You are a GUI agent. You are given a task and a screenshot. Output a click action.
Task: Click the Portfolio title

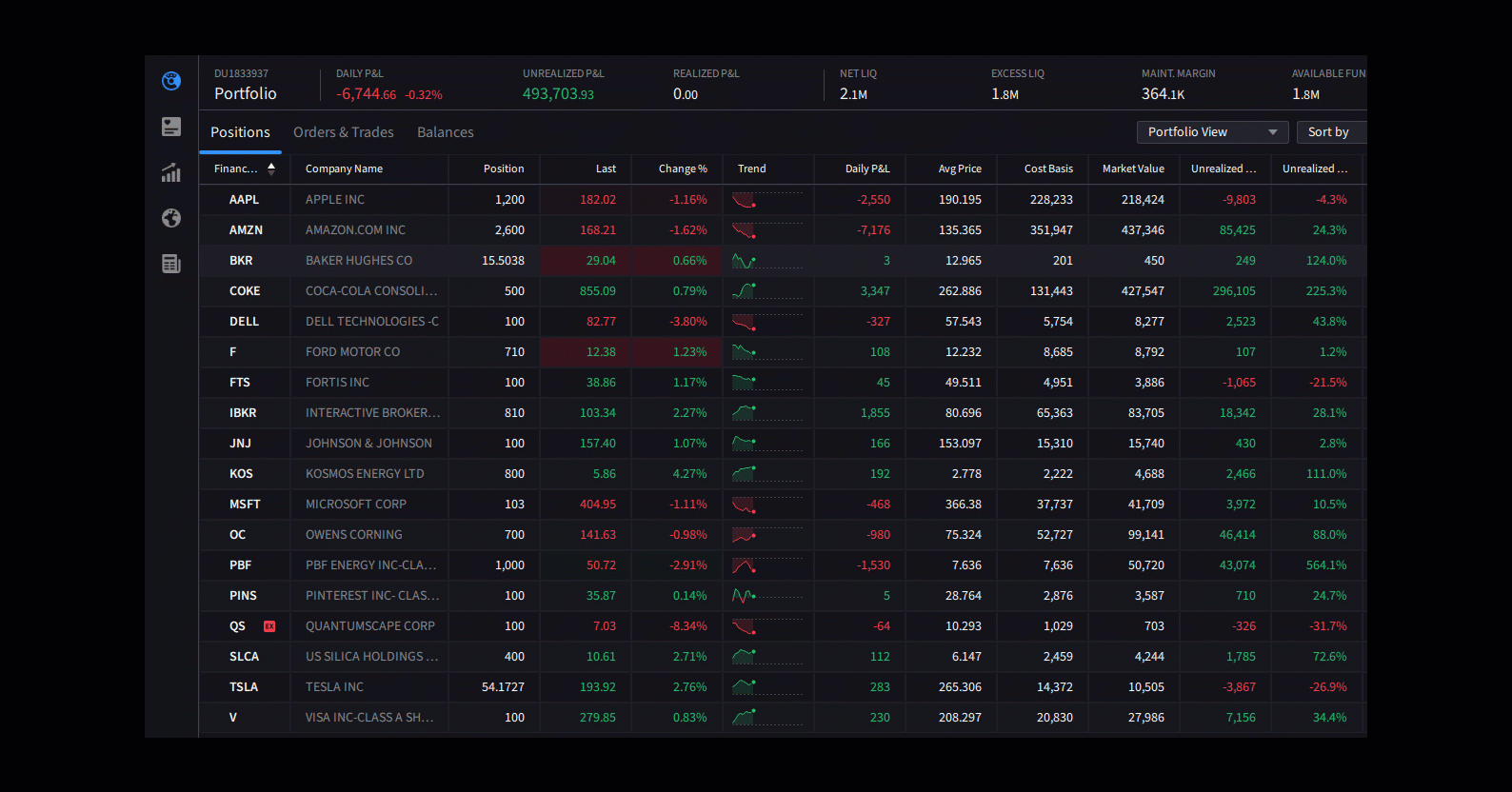tap(246, 93)
